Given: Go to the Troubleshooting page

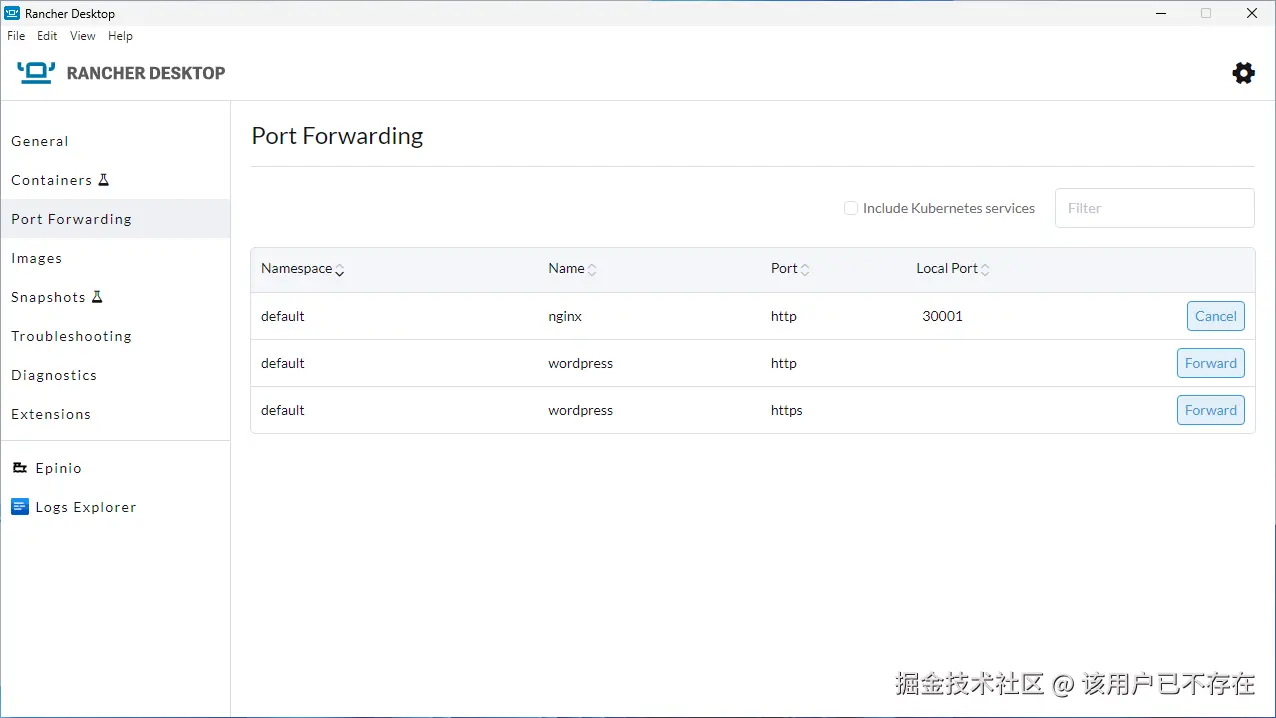Looking at the screenshot, I should point(115,336).
